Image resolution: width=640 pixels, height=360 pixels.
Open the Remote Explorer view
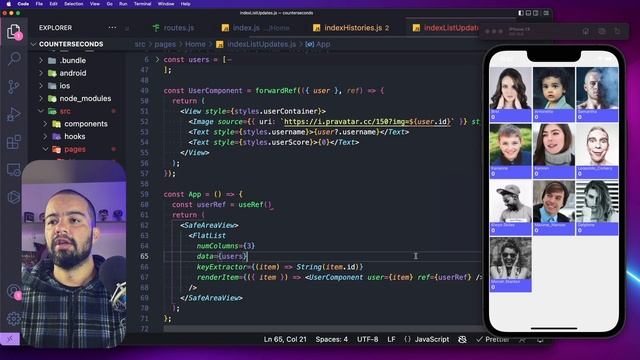coord(13,169)
